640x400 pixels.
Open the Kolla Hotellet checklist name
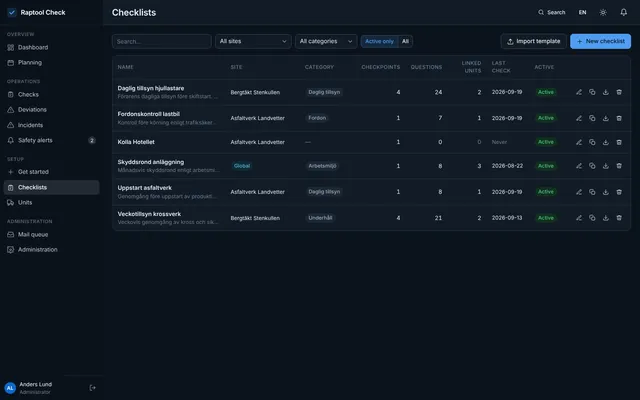[136, 142]
